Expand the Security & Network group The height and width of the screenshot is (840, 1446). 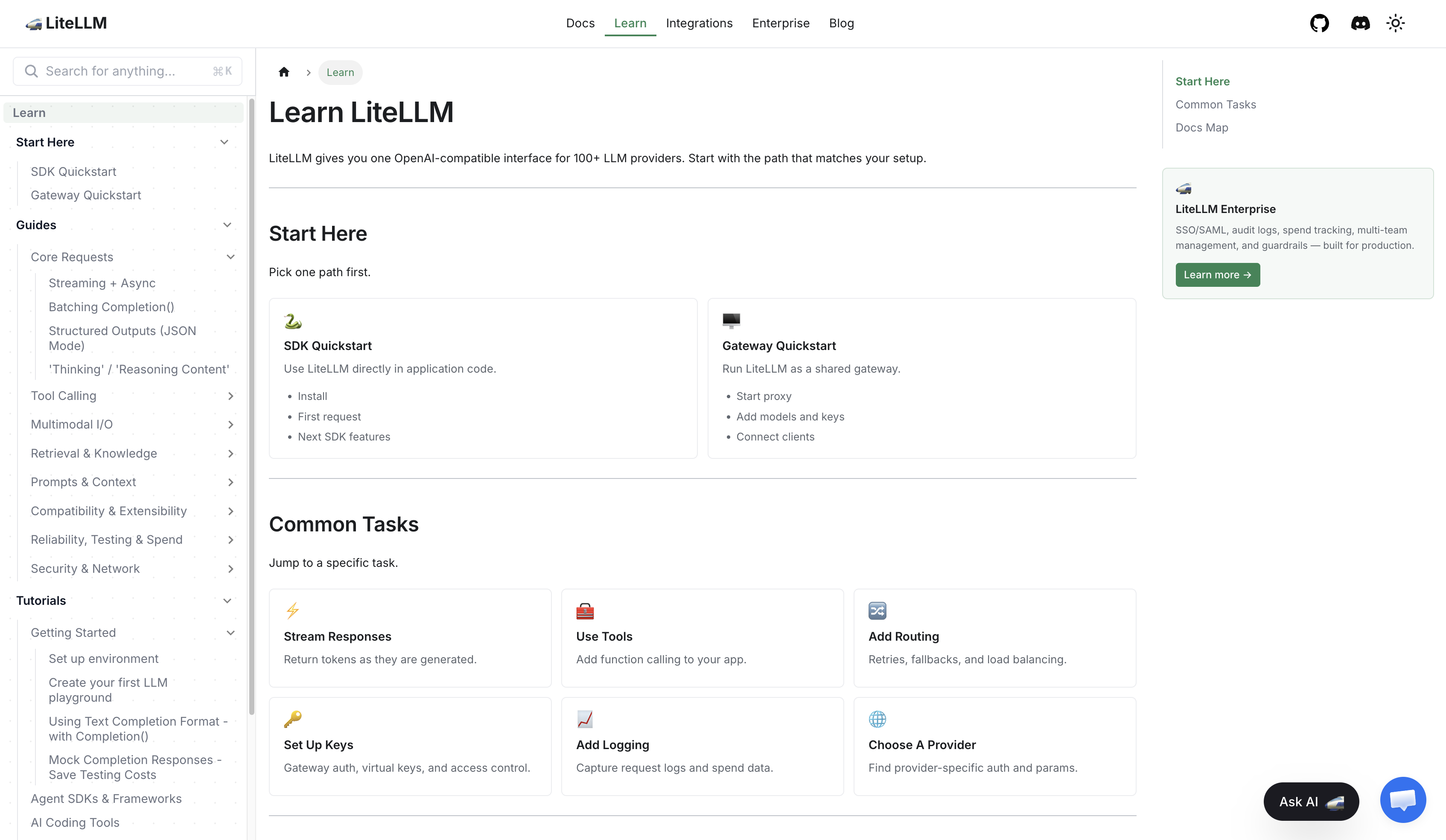(230, 569)
